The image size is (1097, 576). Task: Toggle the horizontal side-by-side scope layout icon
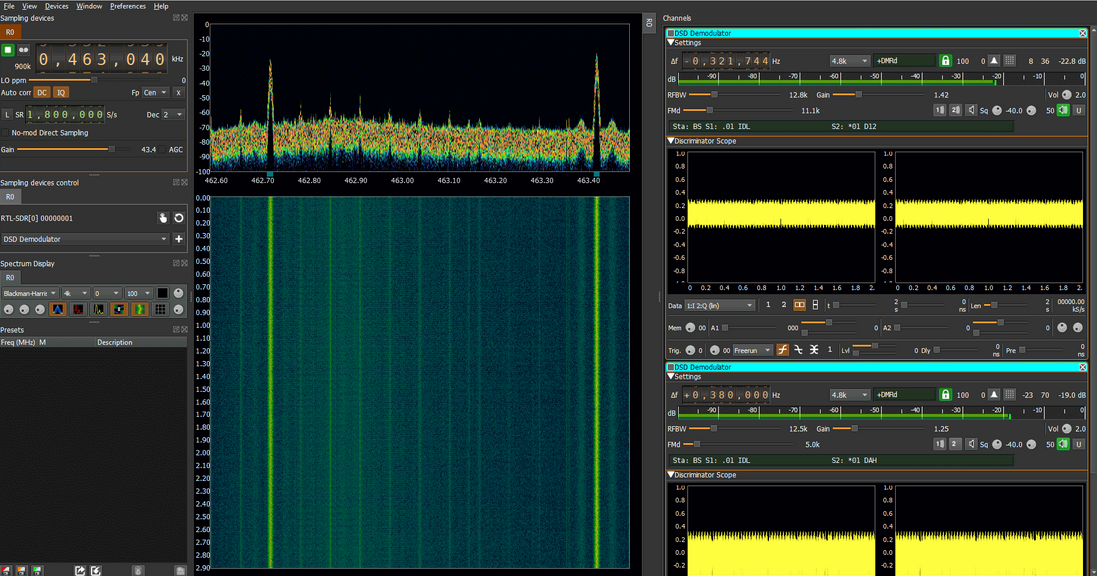point(799,305)
